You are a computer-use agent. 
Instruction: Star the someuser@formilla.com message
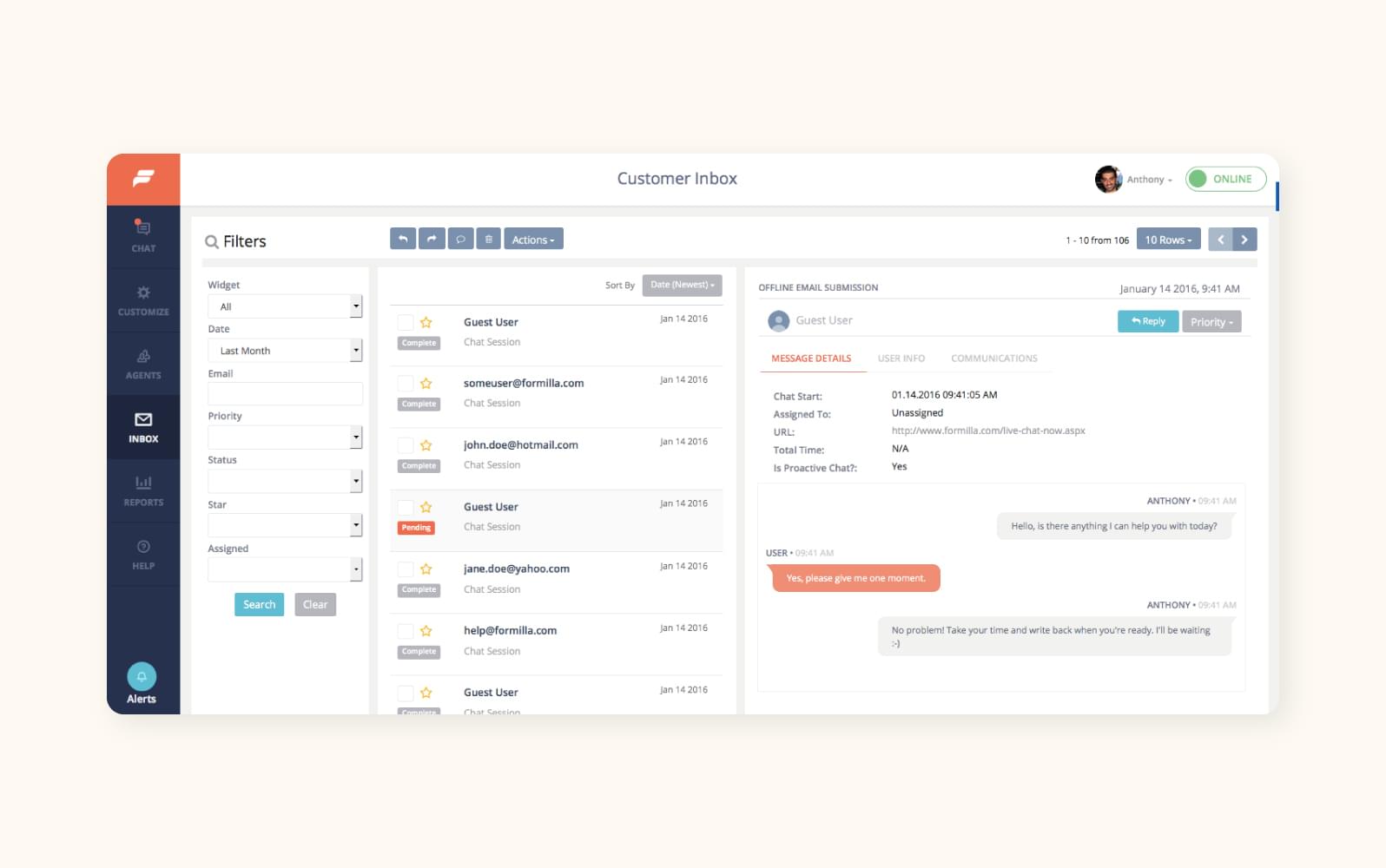coord(426,384)
